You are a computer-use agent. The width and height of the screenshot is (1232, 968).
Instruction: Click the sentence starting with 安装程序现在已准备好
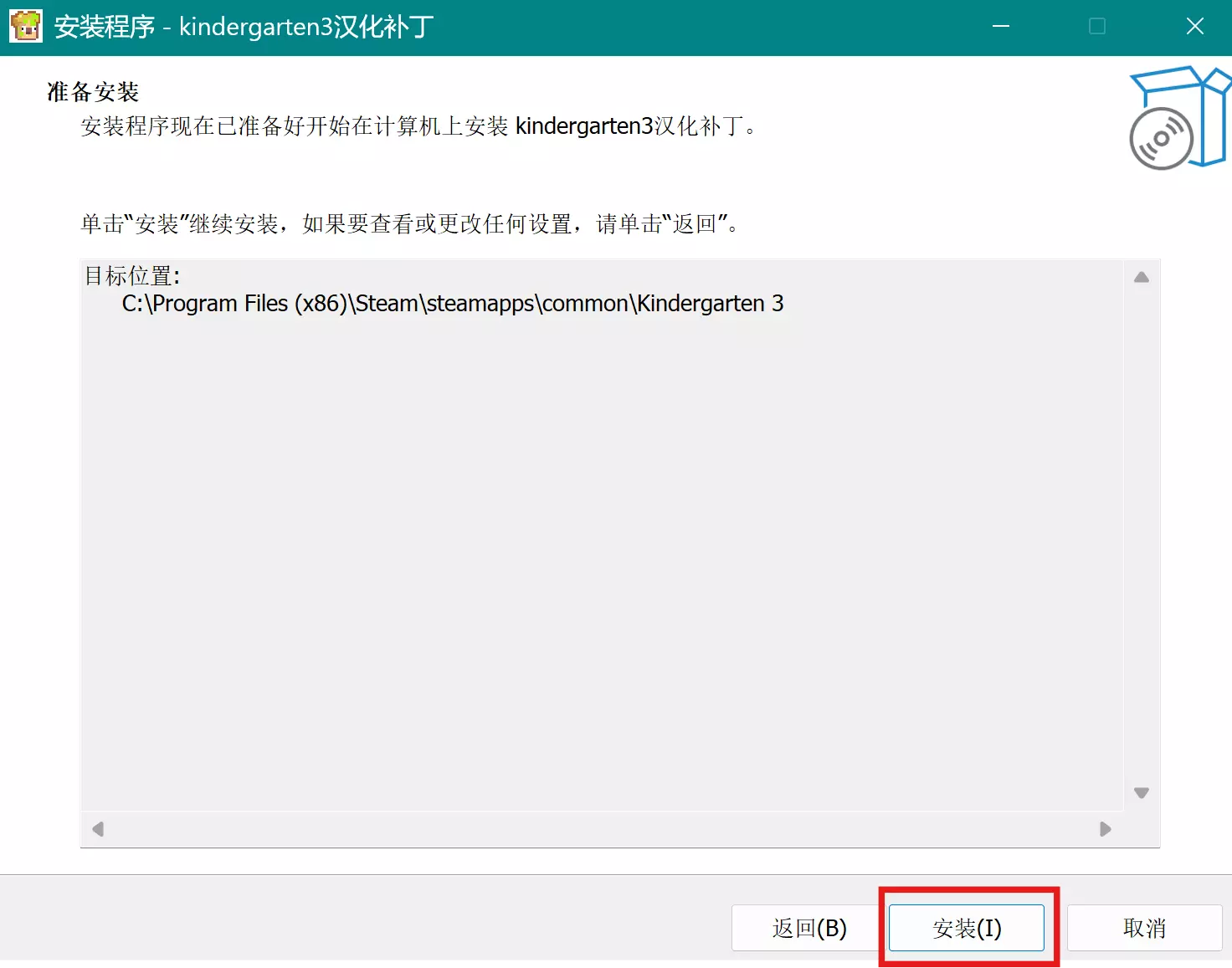pos(419,126)
